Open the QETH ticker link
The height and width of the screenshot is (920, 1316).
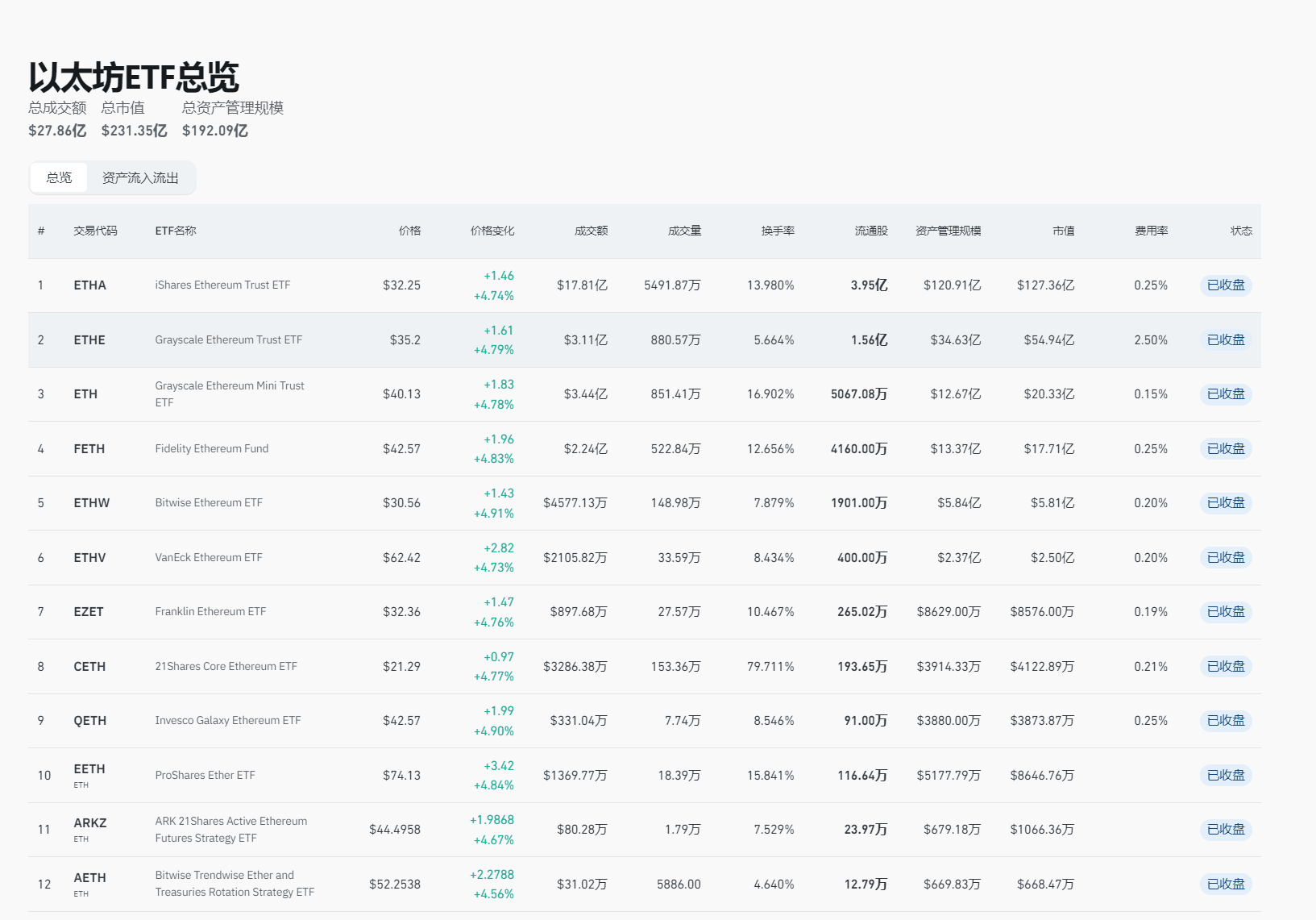90,721
